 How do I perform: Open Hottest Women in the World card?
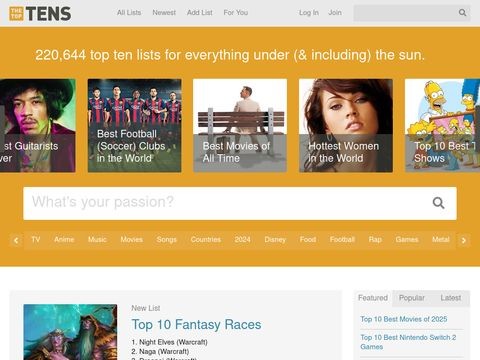click(x=346, y=125)
